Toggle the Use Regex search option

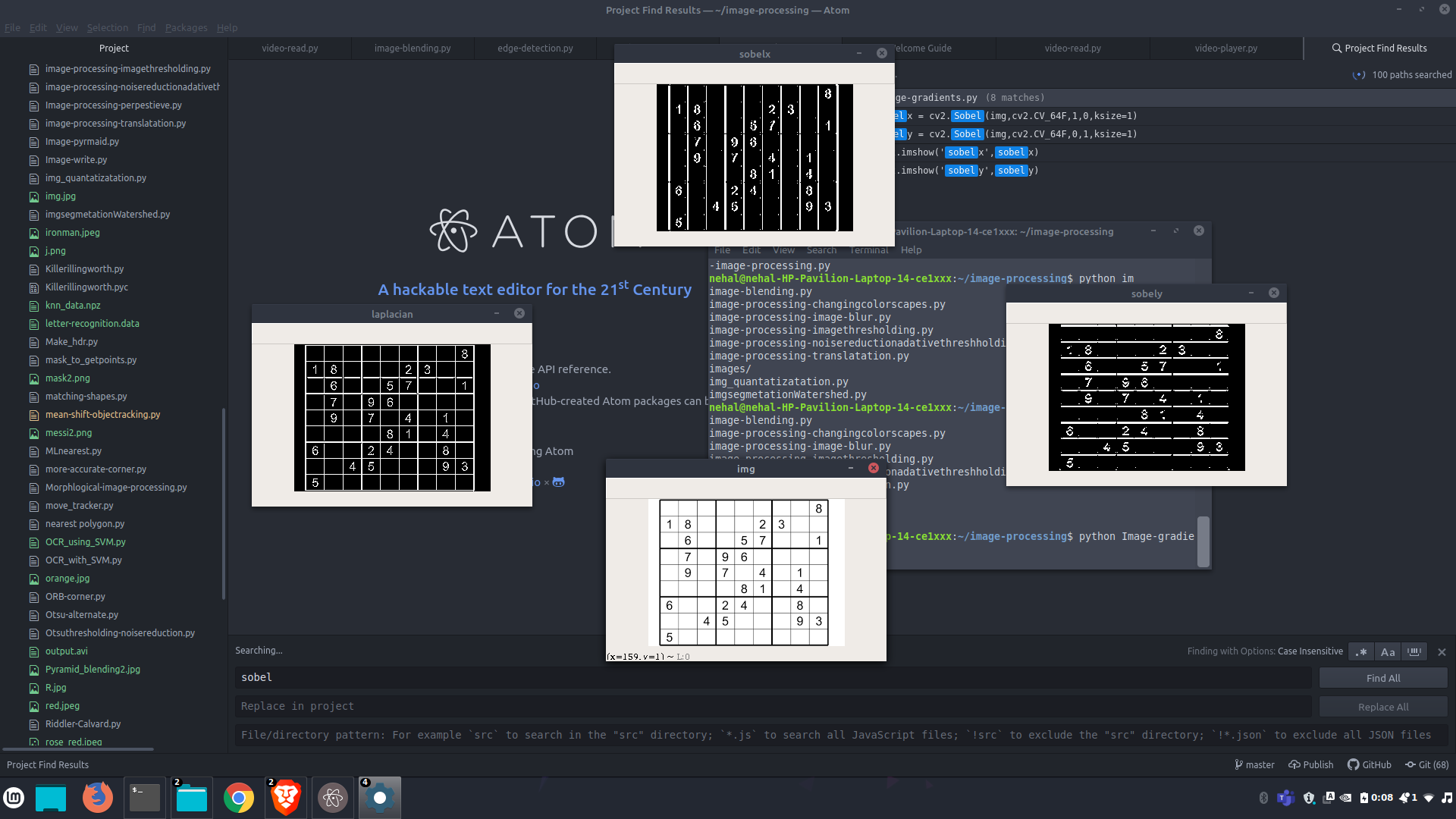pyautogui.click(x=1362, y=652)
